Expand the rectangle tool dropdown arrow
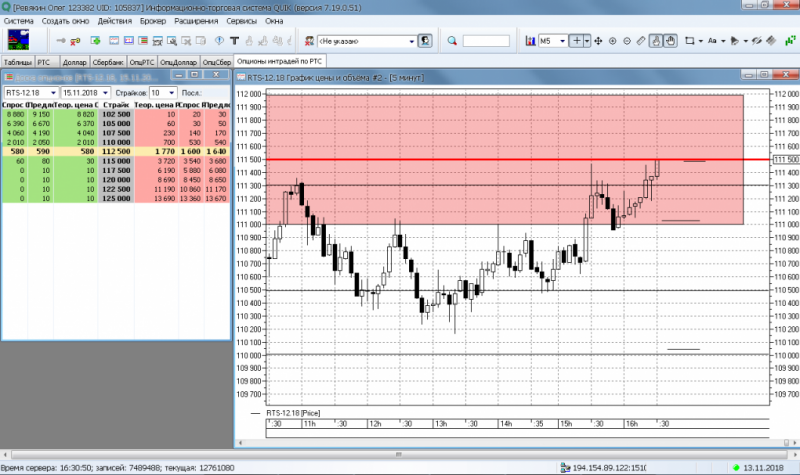 (701, 41)
